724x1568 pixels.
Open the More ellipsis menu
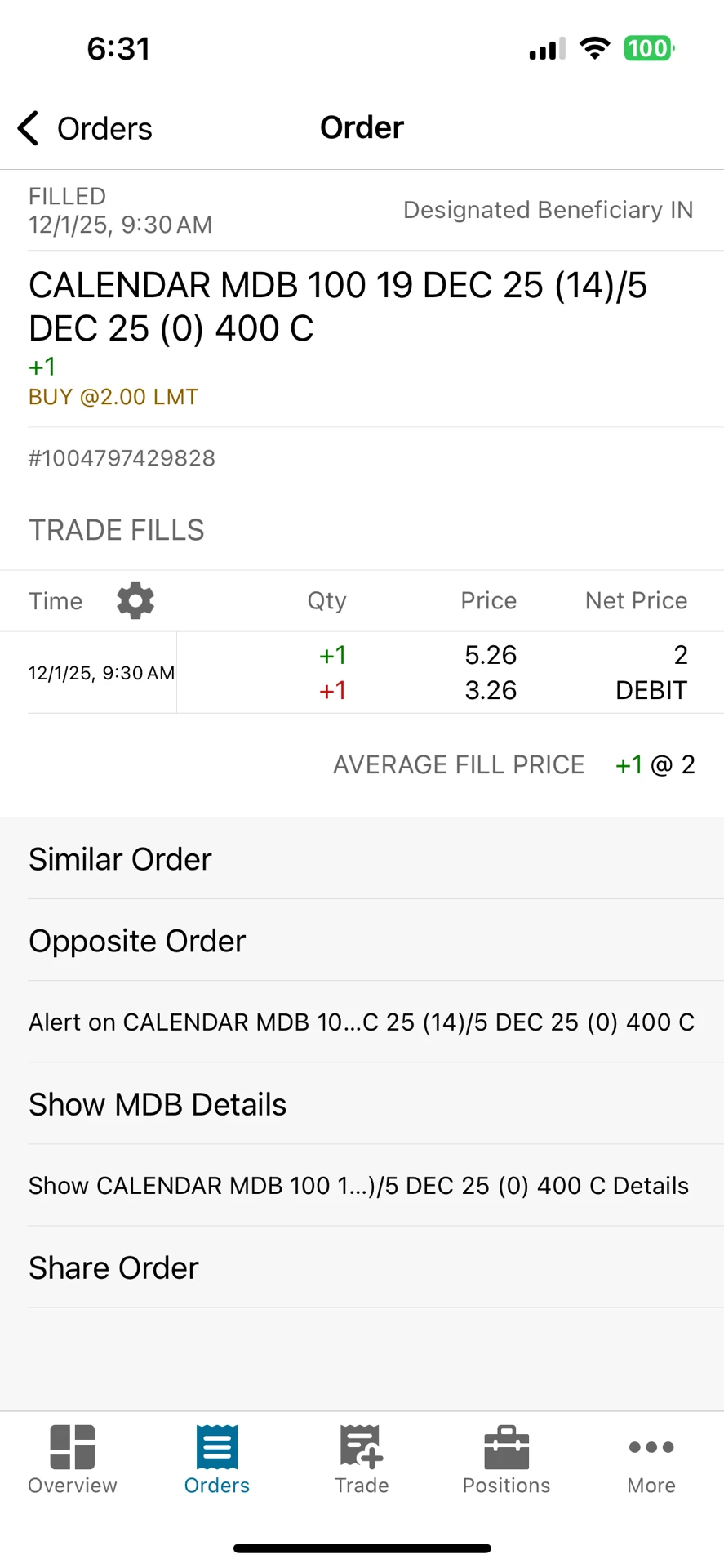(x=651, y=1447)
